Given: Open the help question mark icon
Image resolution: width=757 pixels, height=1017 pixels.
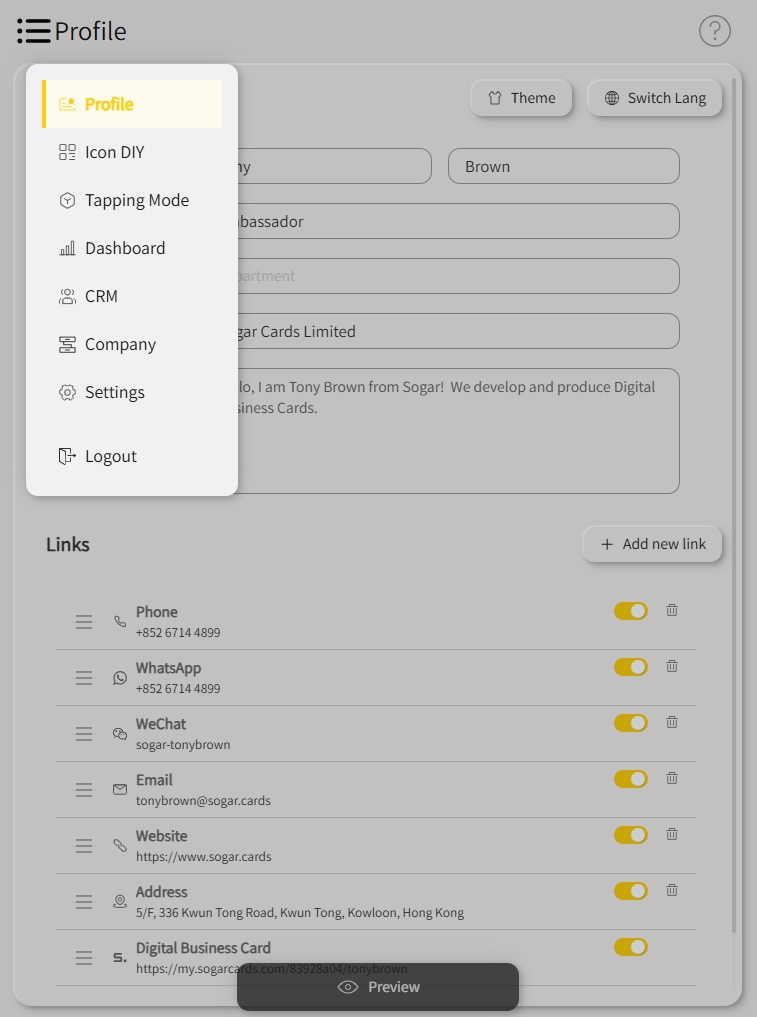Looking at the screenshot, I should 714,31.
